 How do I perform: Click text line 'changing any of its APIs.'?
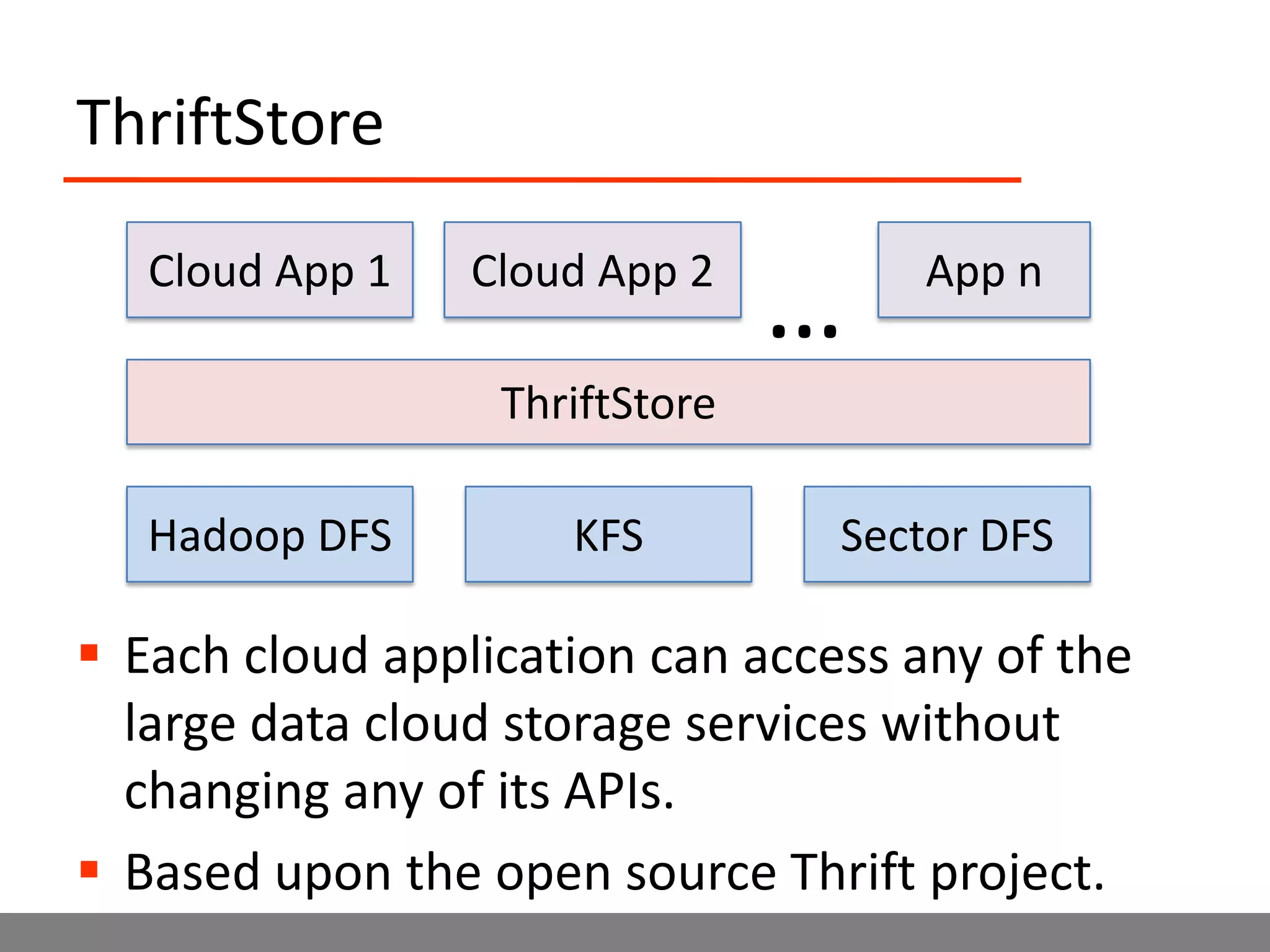click(x=399, y=791)
